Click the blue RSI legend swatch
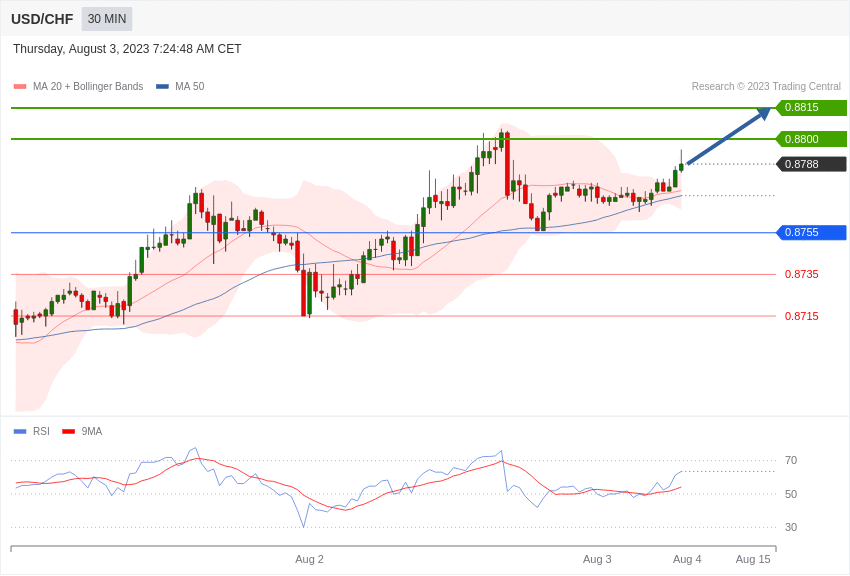The width and height of the screenshot is (850, 576). pos(20,431)
